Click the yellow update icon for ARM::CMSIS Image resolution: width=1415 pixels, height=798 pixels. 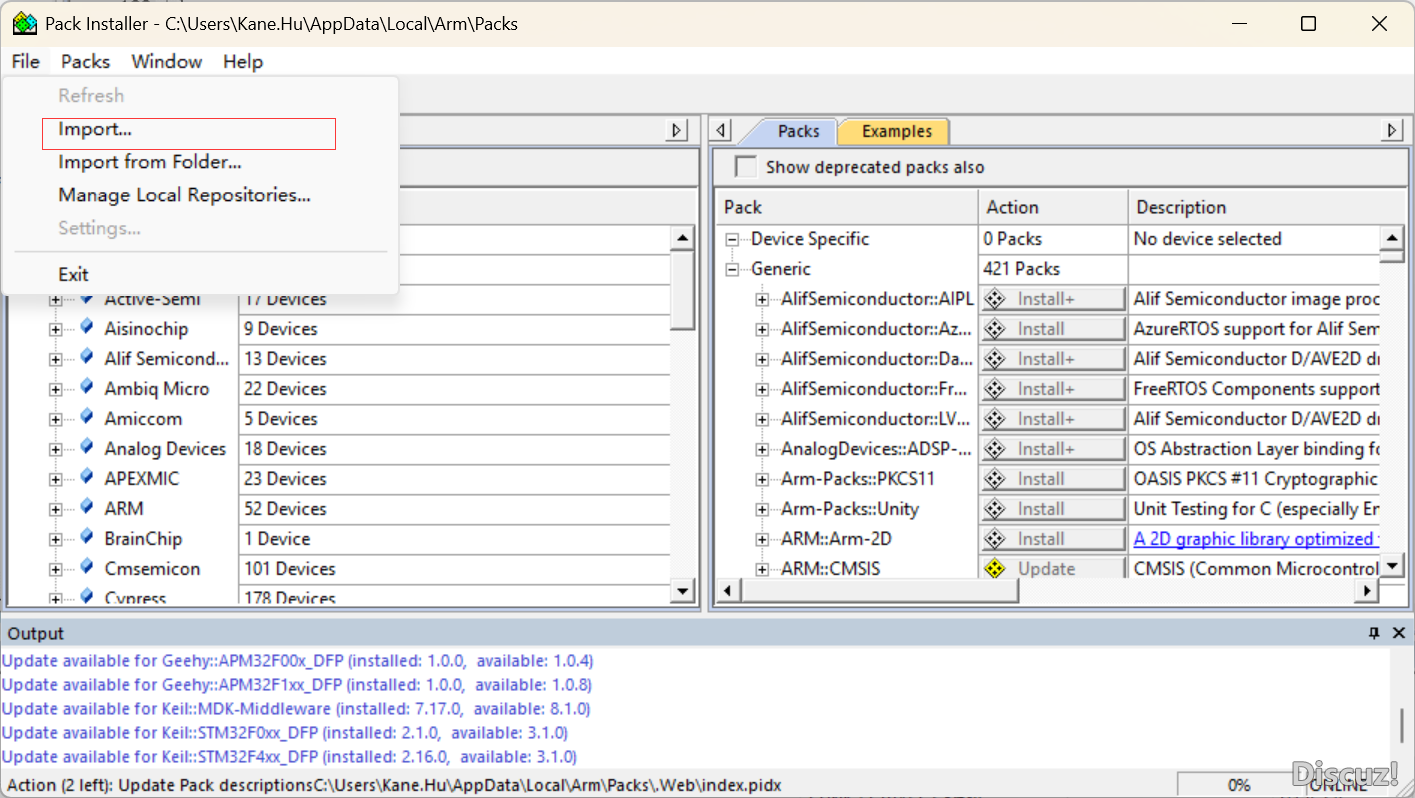(x=994, y=569)
